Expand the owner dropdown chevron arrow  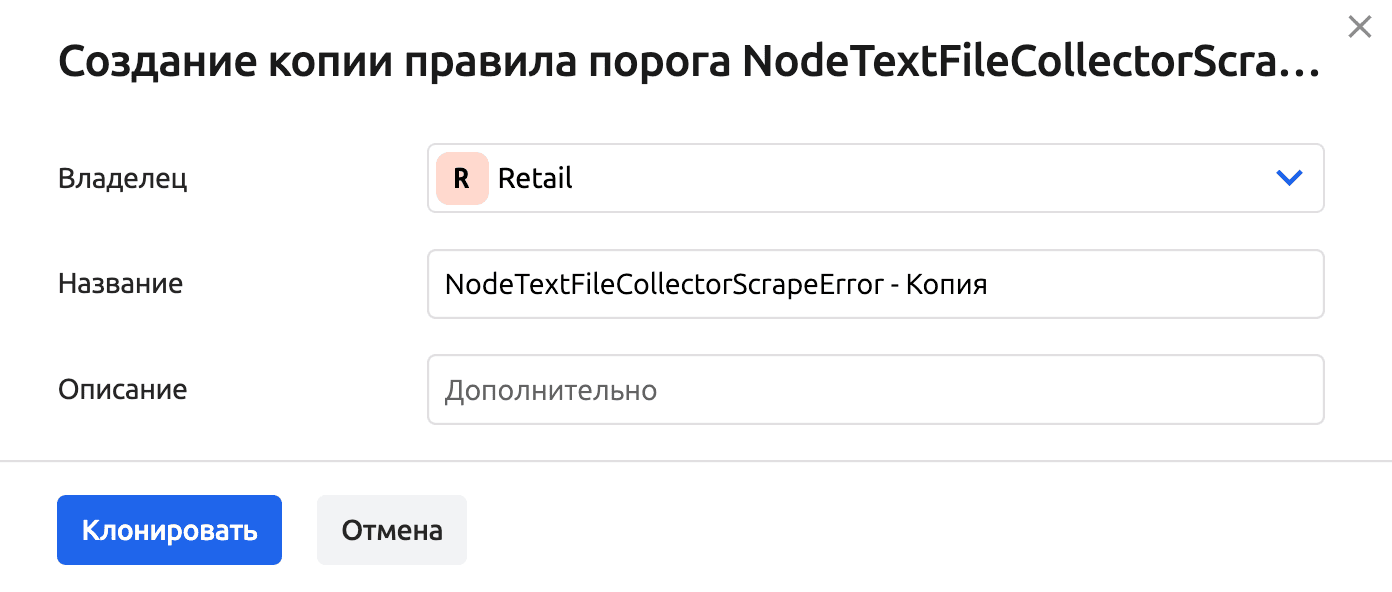(1289, 178)
